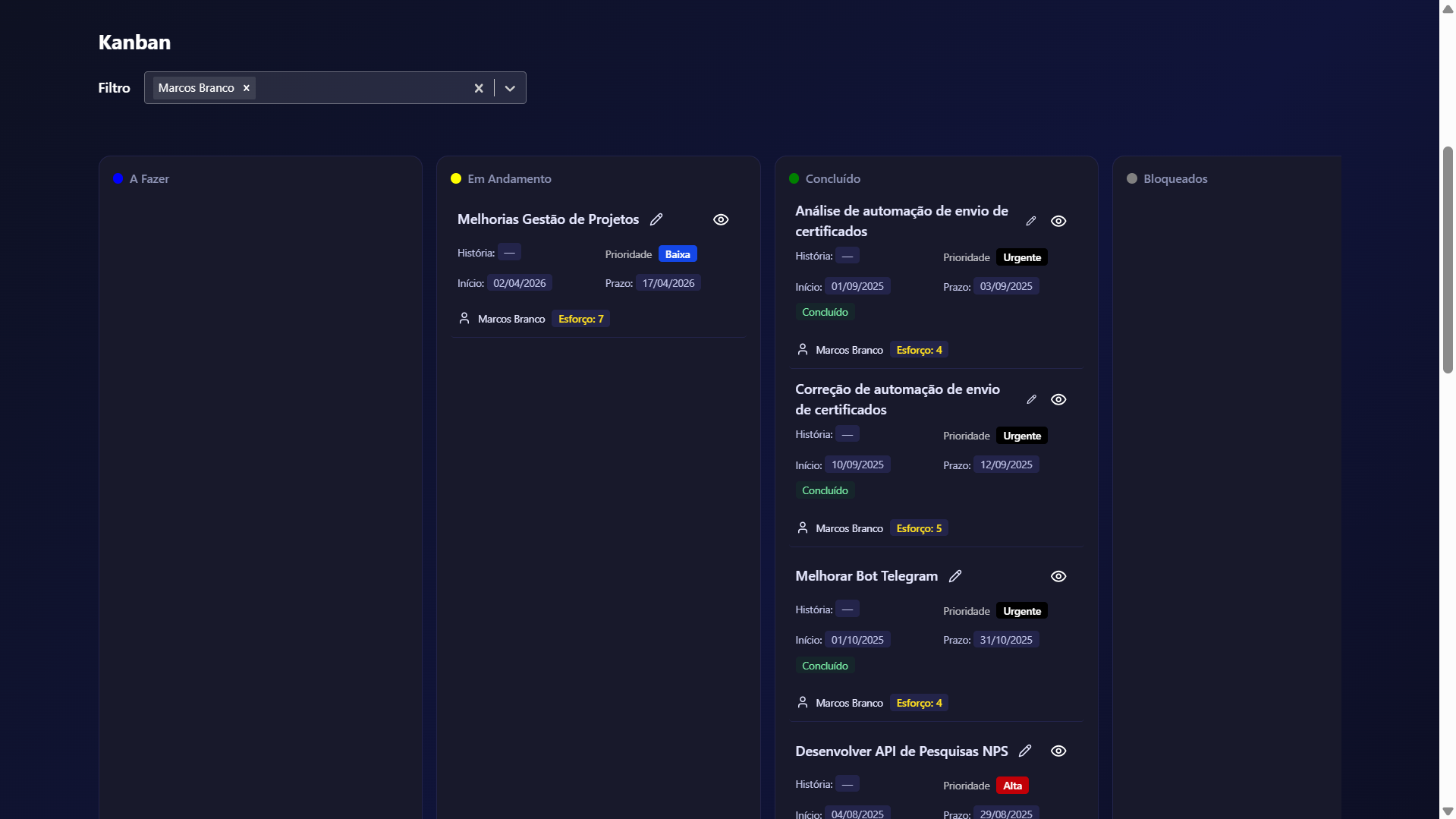Viewport: 1456px width, 819px height.
Task: Click assignee icon on Melhorar Bot Telegram card
Action: pos(803,702)
